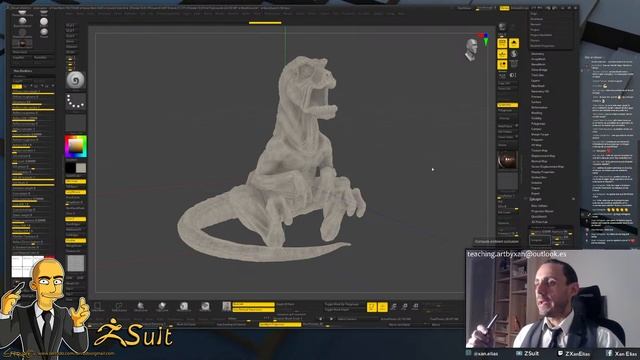This screenshot has width=640, height=360.
Task: Click sixth icon on bottom shelf
Action: 205,306
